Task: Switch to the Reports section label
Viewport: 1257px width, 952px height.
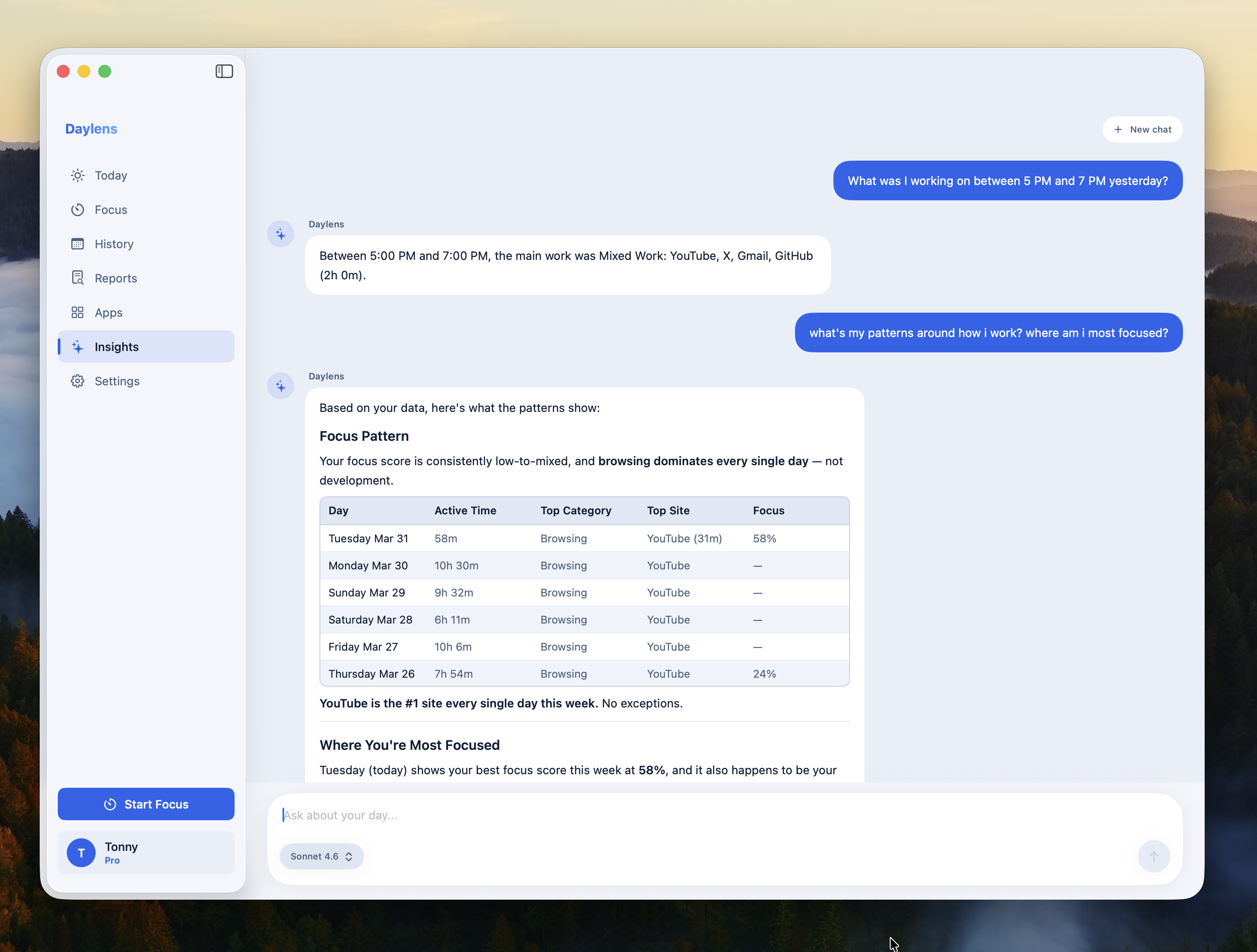Action: tap(116, 278)
